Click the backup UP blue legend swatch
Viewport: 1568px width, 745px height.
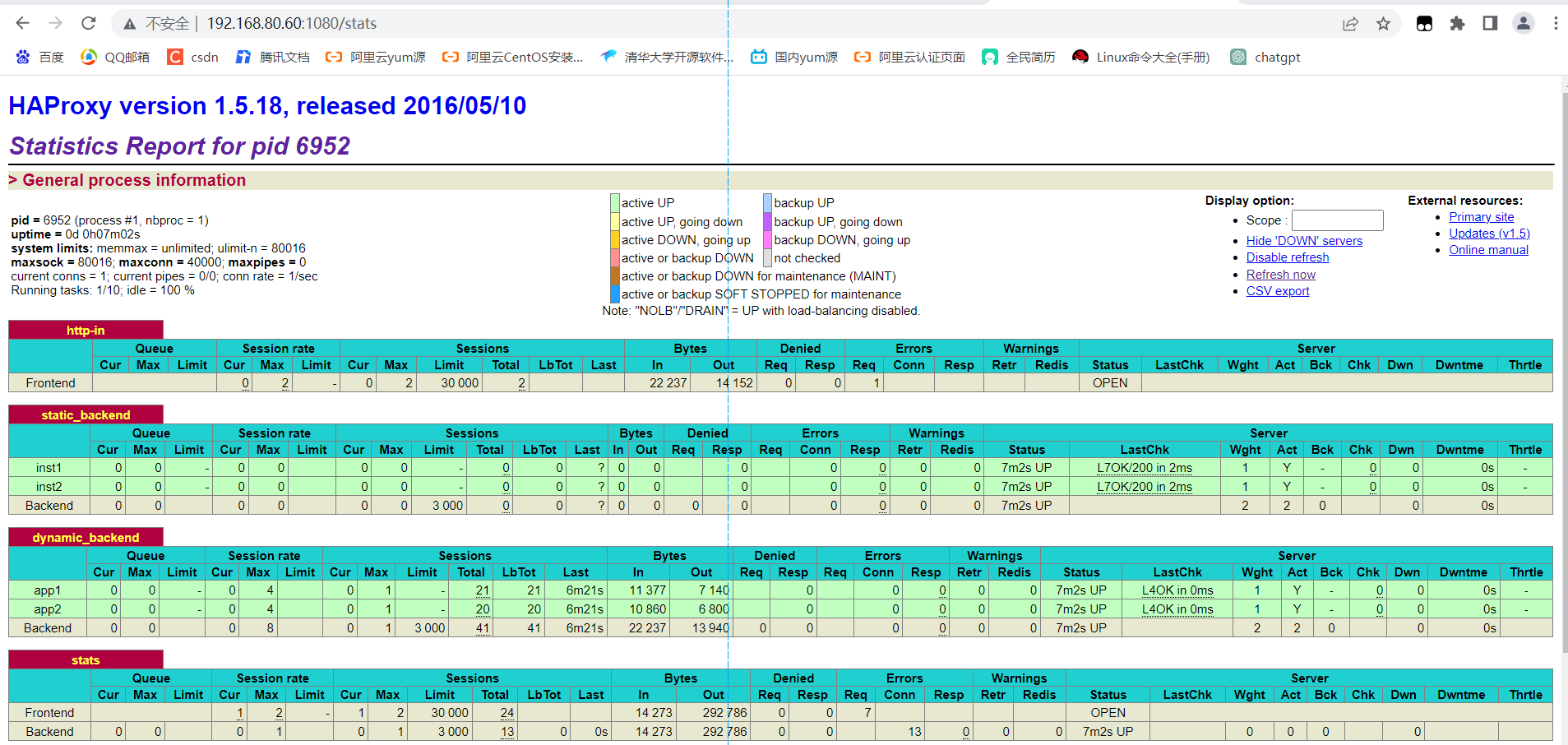[767, 202]
